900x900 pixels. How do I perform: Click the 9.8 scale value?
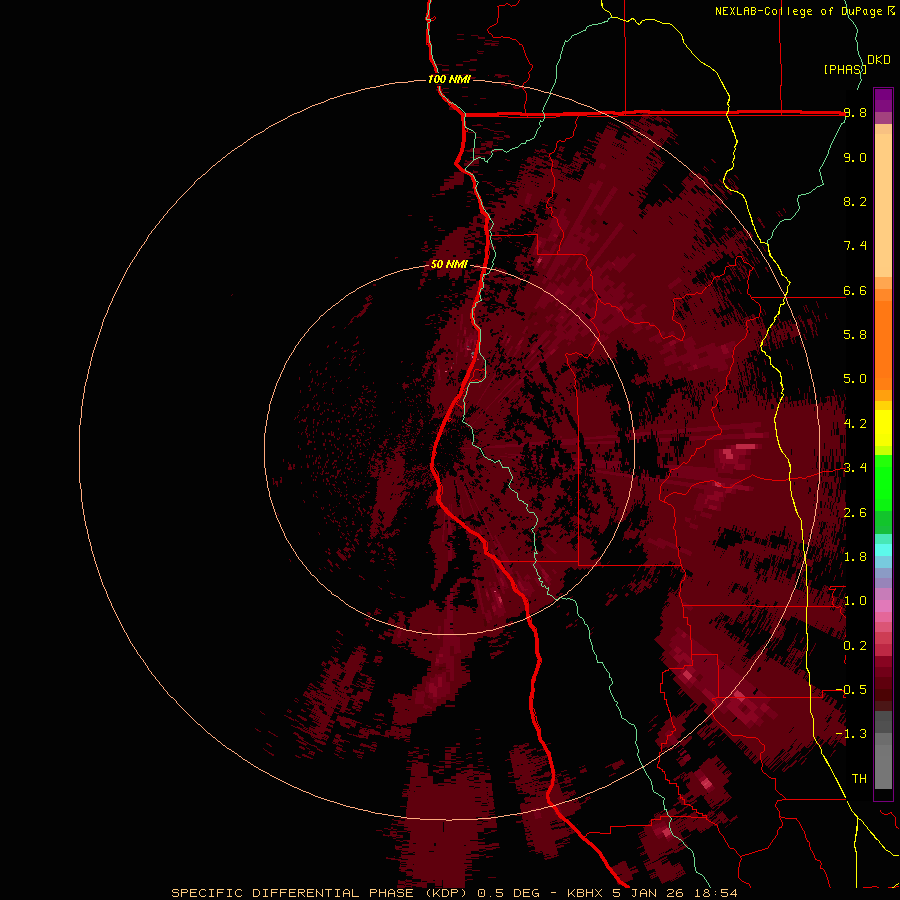[855, 113]
